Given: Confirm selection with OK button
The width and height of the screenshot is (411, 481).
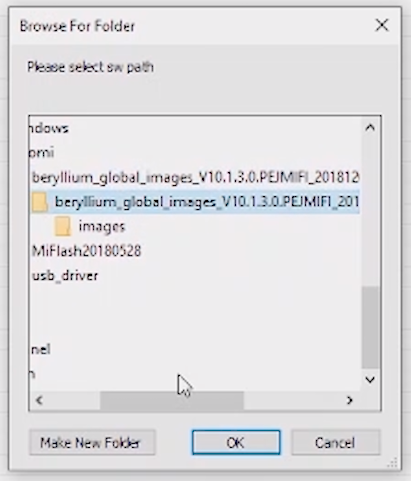Looking at the screenshot, I should (x=236, y=443).
